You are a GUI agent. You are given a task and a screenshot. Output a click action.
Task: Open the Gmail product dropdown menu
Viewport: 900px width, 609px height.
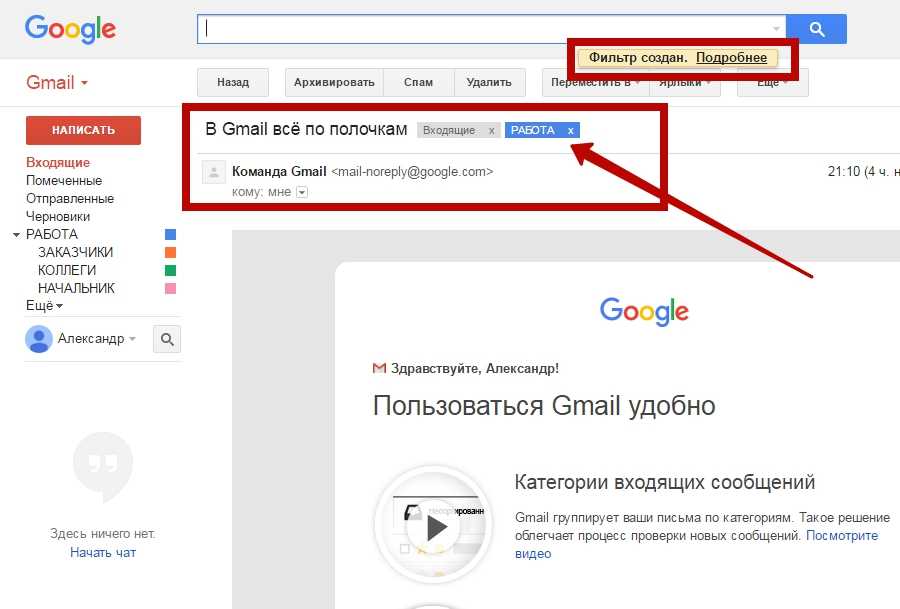click(x=57, y=83)
